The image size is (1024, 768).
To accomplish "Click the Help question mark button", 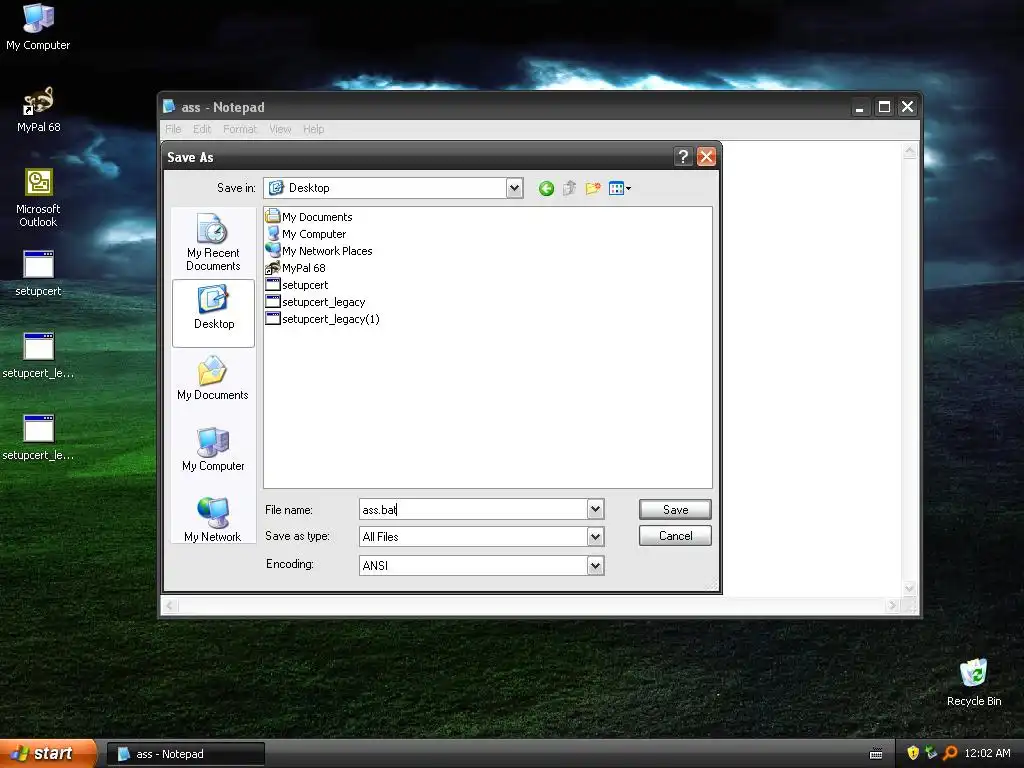I will 683,157.
